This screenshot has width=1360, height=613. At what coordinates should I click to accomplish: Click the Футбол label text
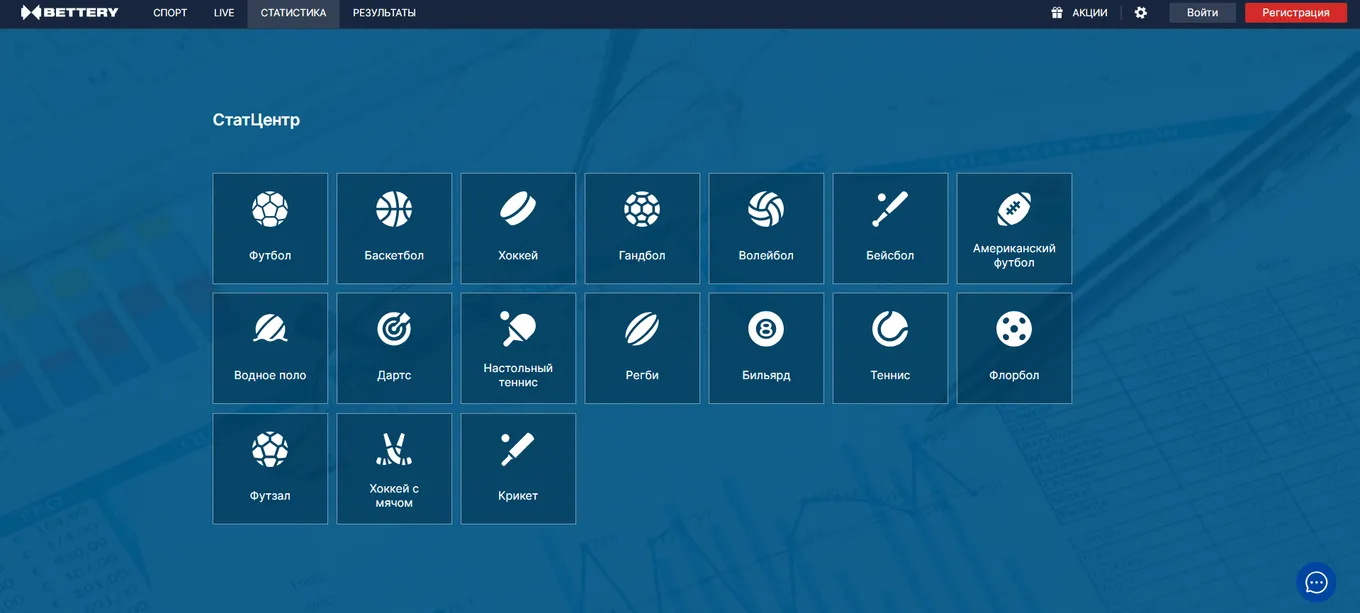[270, 255]
